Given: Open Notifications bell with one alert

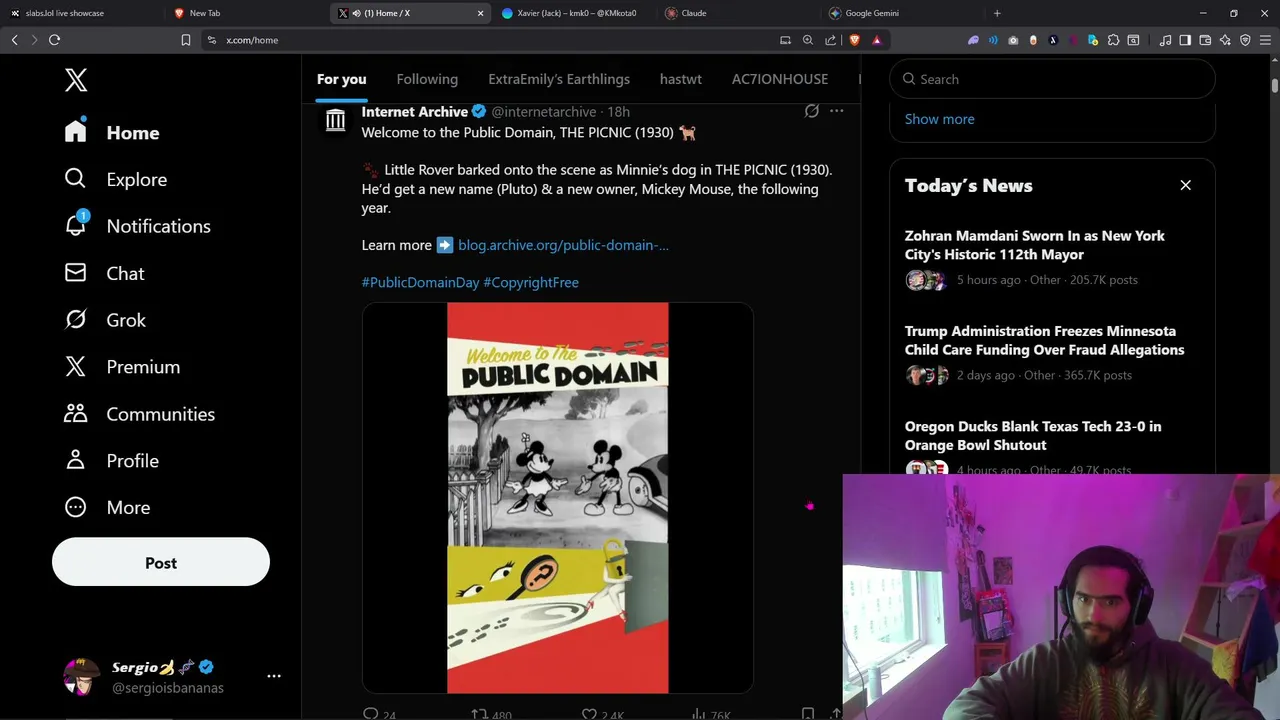Looking at the screenshot, I should pyautogui.click(x=138, y=226).
